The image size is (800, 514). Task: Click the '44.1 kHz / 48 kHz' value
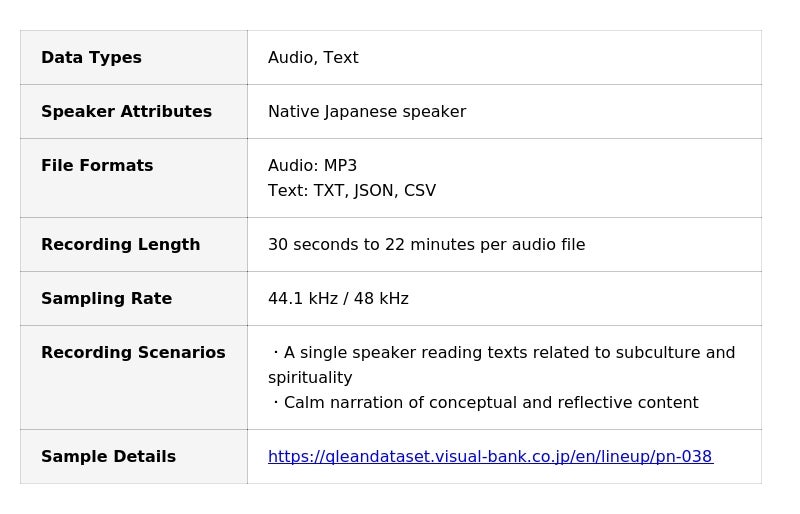[338, 299]
